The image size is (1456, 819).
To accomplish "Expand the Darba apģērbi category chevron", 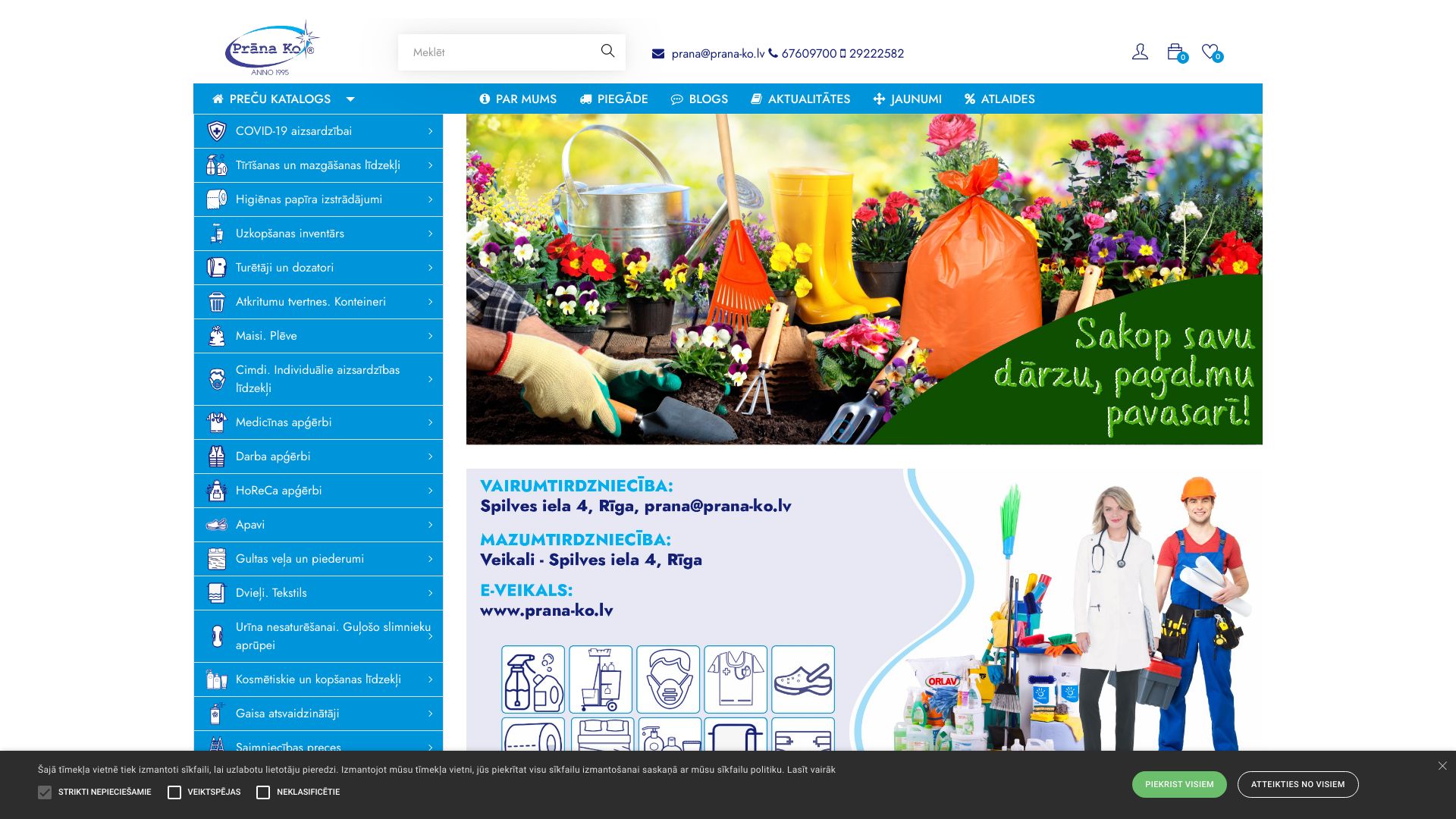I will pyautogui.click(x=430, y=457).
